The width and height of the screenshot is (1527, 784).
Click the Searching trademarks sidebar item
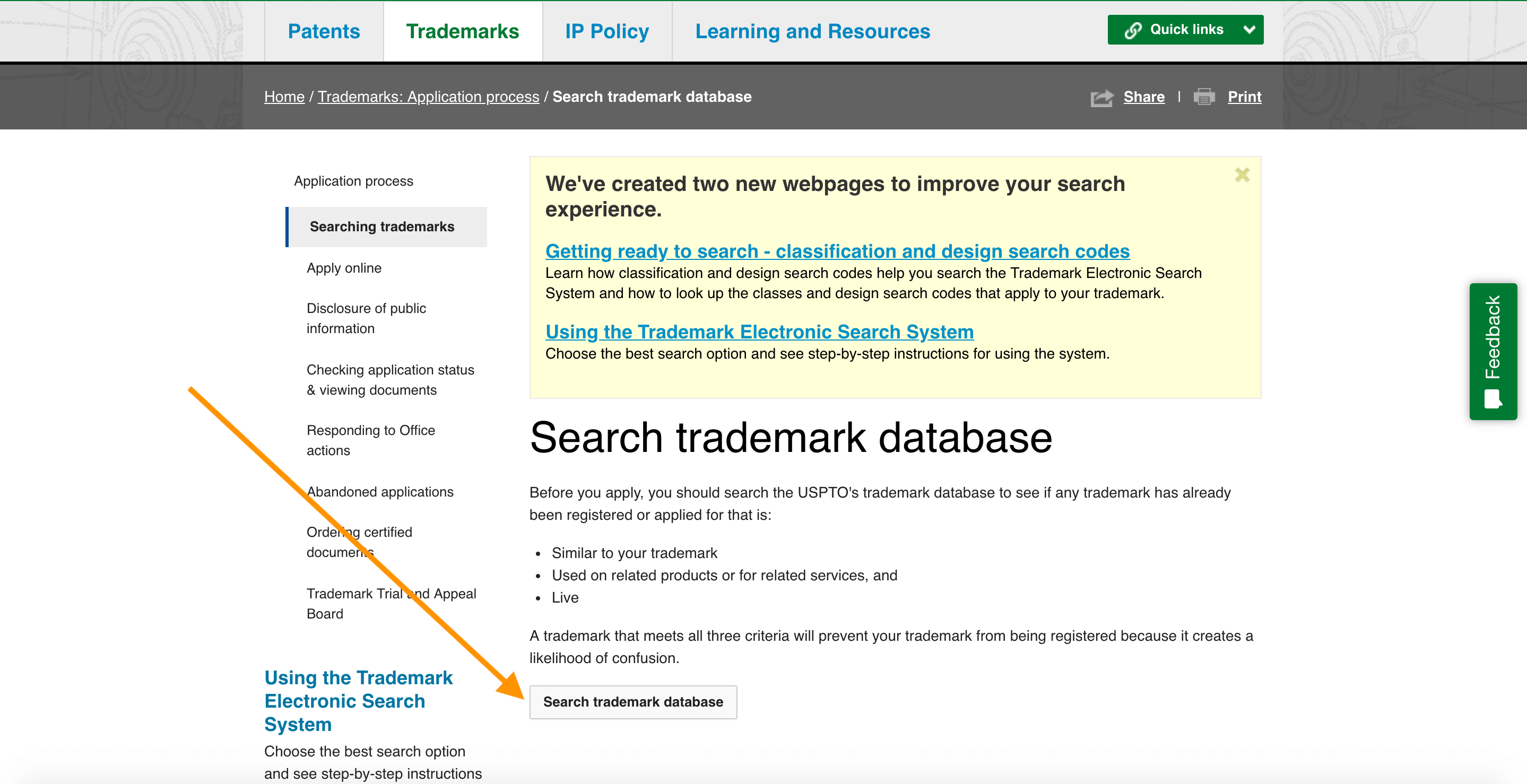pyautogui.click(x=383, y=226)
